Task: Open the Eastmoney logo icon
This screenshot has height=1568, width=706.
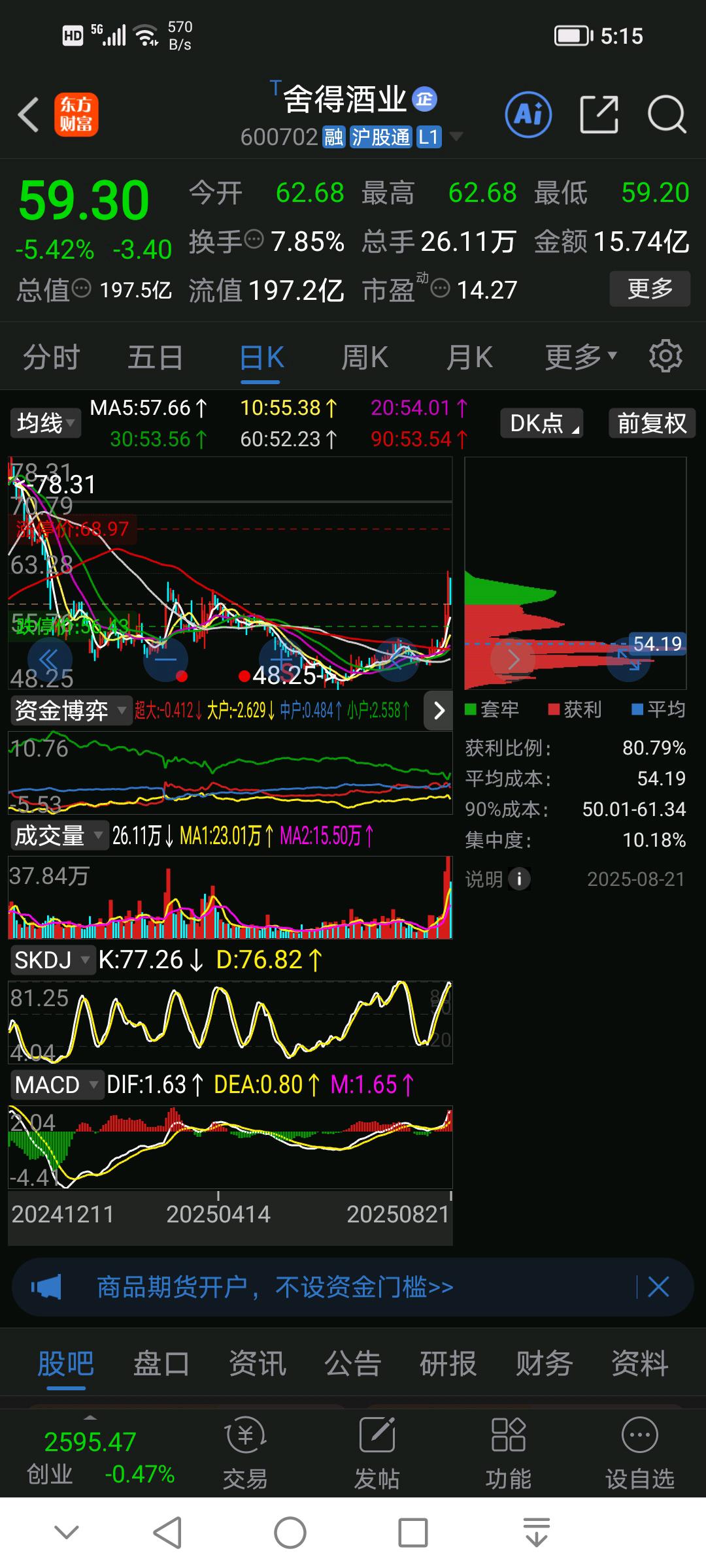Action: click(x=76, y=115)
